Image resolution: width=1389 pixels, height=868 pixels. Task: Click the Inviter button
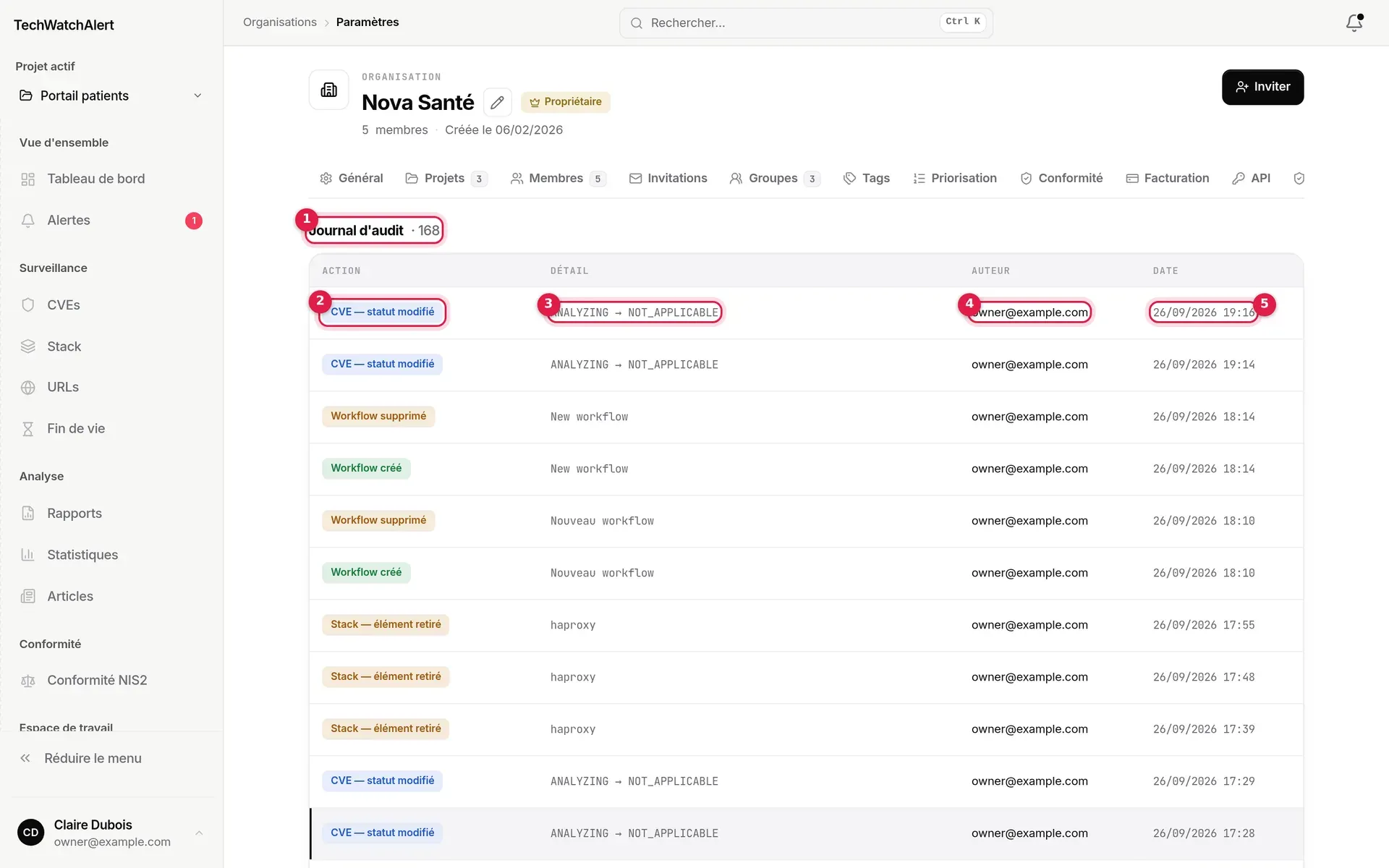coord(1262,87)
